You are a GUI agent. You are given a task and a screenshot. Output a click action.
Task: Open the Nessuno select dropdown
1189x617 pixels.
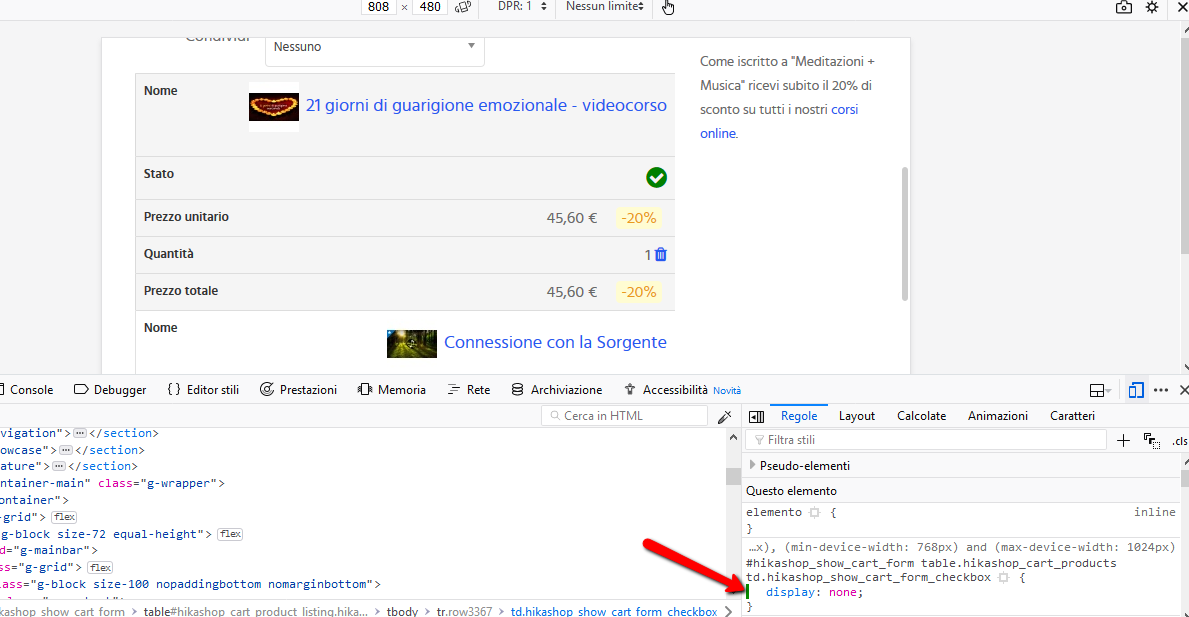(x=374, y=47)
